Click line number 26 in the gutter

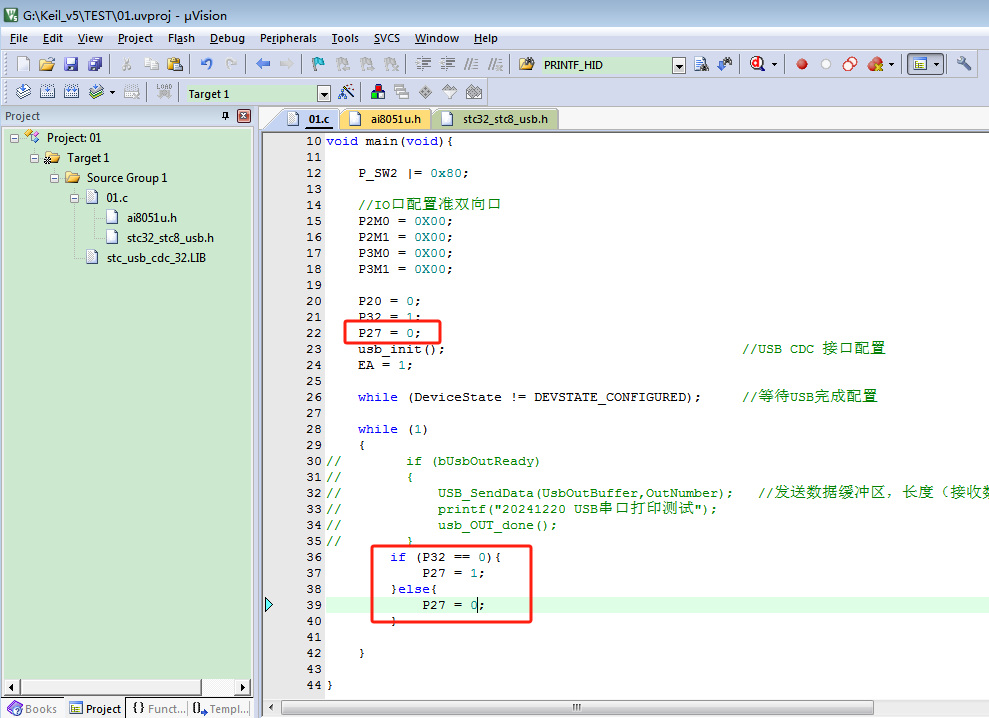click(x=314, y=397)
